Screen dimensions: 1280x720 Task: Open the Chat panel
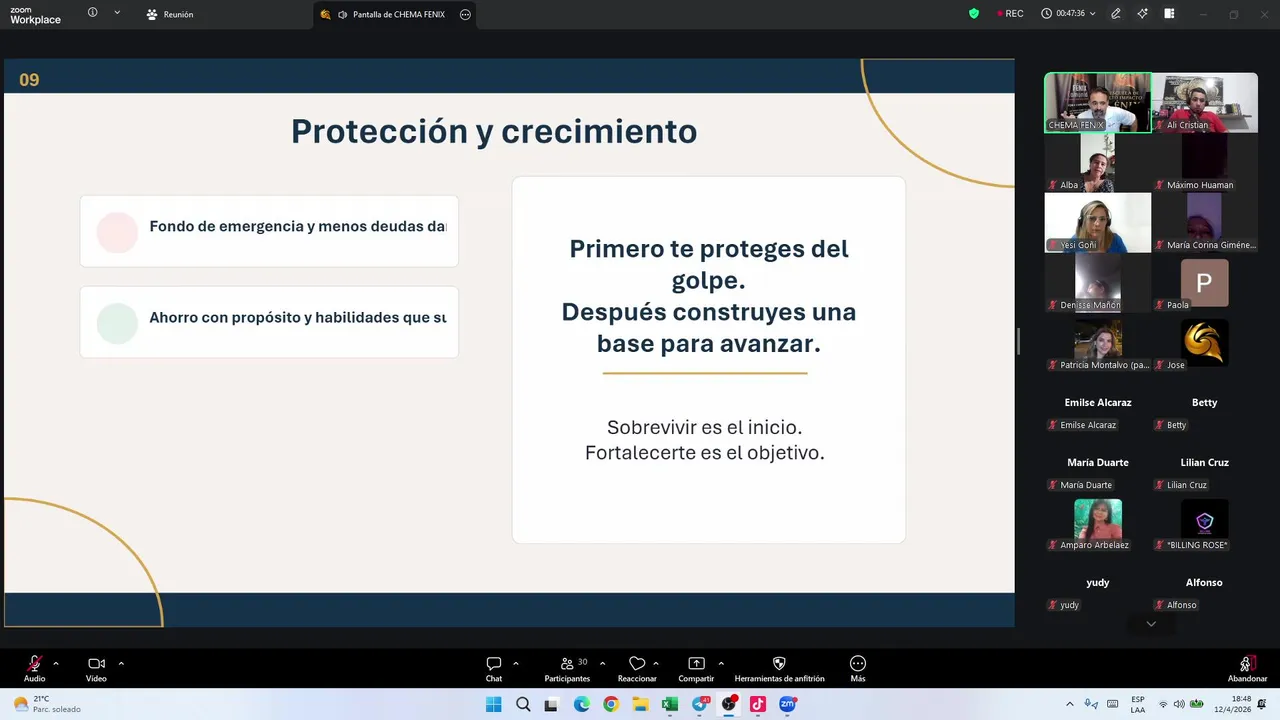(494, 668)
